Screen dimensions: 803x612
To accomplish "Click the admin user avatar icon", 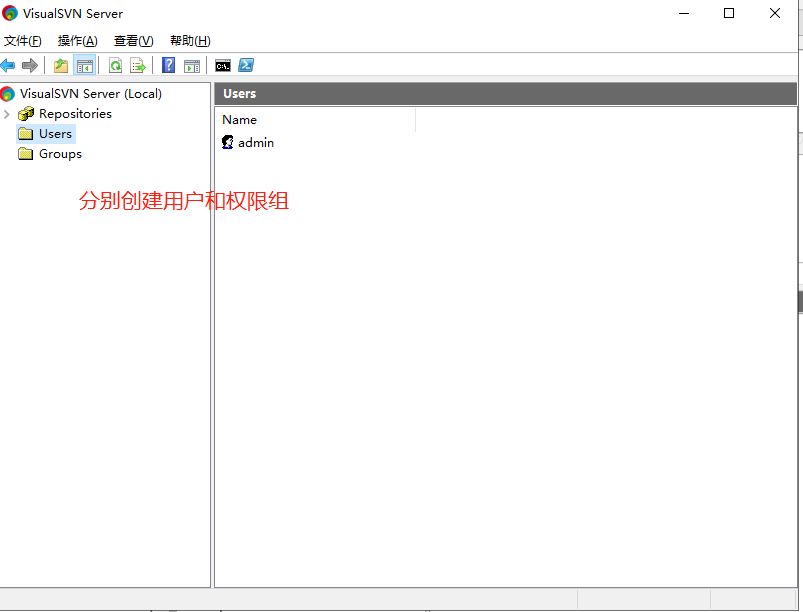I will [227, 142].
